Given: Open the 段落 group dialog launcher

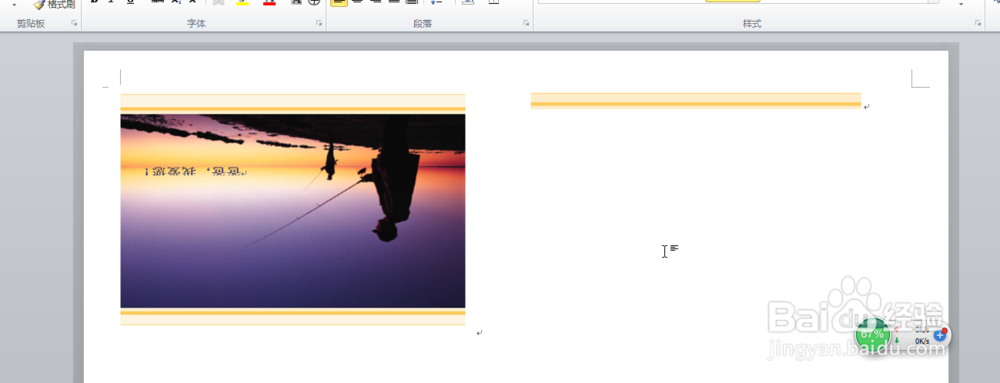Looking at the screenshot, I should [526, 24].
